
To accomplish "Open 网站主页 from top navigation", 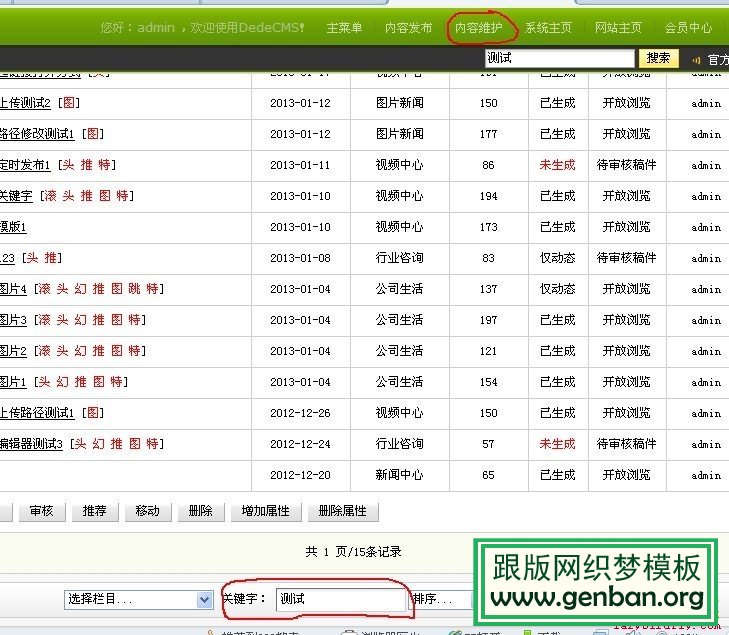I will point(618,28).
